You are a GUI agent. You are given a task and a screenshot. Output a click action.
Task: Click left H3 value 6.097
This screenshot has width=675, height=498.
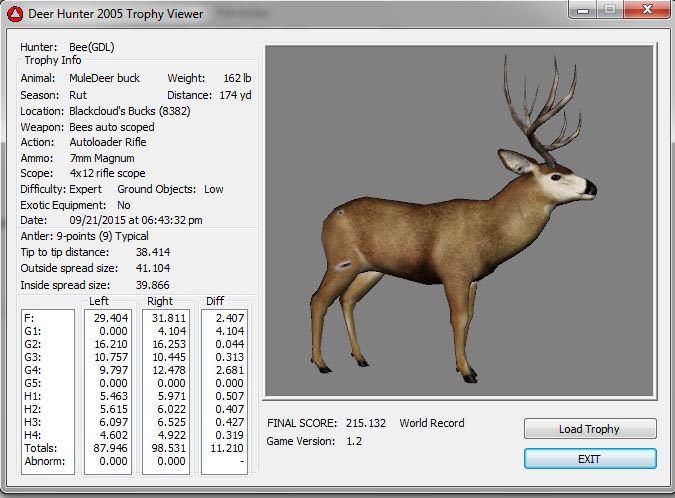(114, 422)
